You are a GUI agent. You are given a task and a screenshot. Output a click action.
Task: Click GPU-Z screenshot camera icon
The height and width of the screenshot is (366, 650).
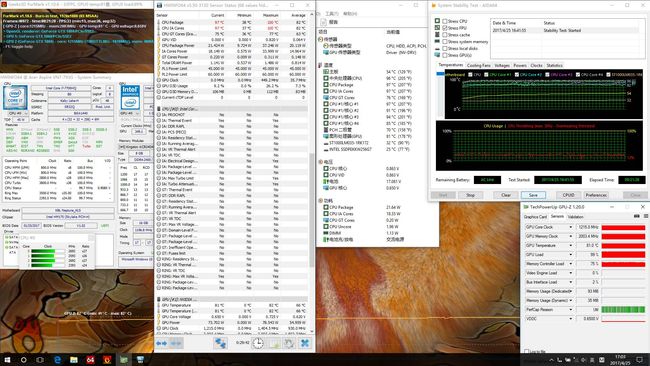point(637,216)
